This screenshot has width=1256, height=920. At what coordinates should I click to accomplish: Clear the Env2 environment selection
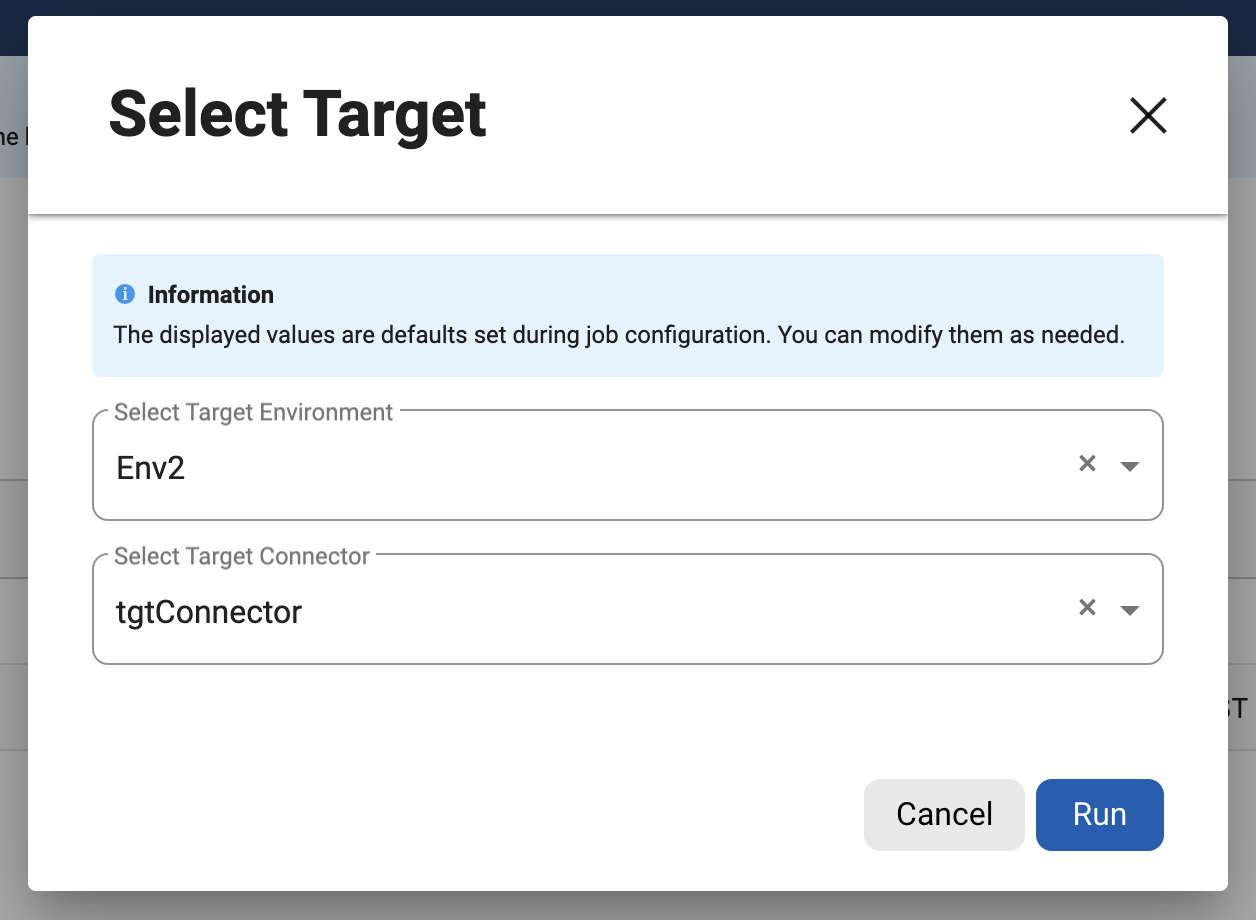[1087, 464]
